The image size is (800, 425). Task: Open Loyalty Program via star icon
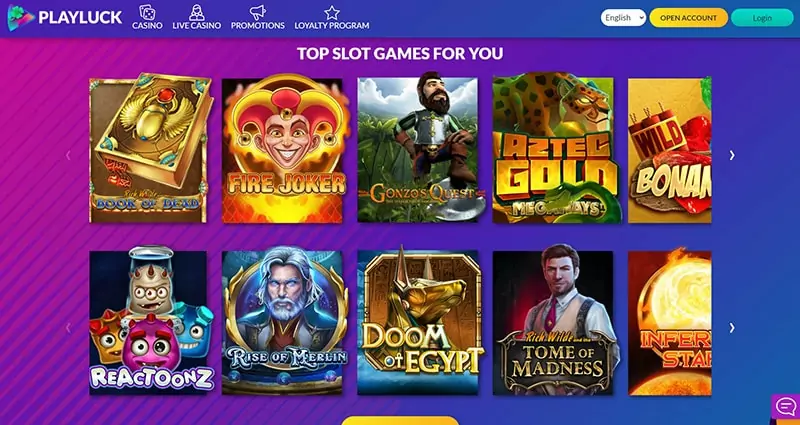[x=332, y=12]
